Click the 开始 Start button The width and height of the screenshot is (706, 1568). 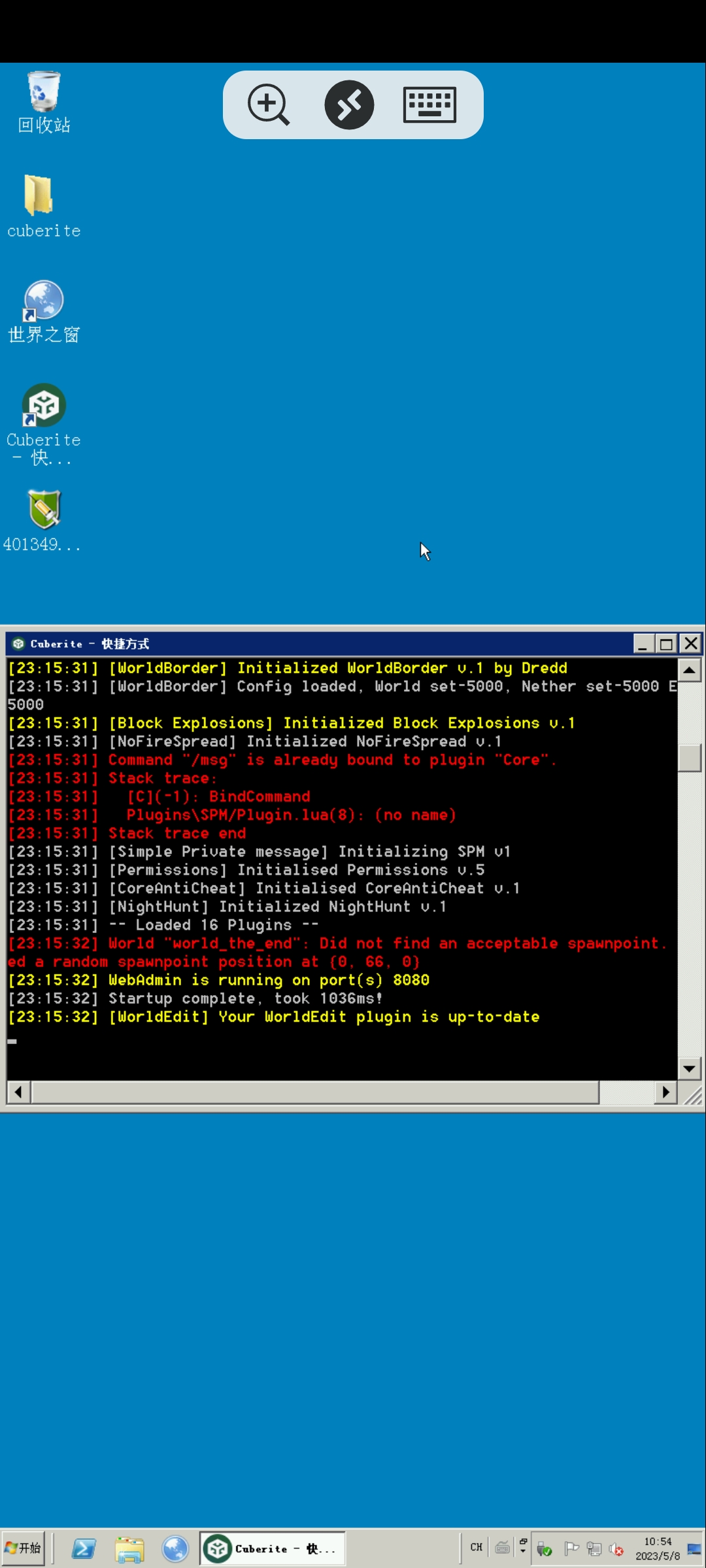(x=24, y=1548)
